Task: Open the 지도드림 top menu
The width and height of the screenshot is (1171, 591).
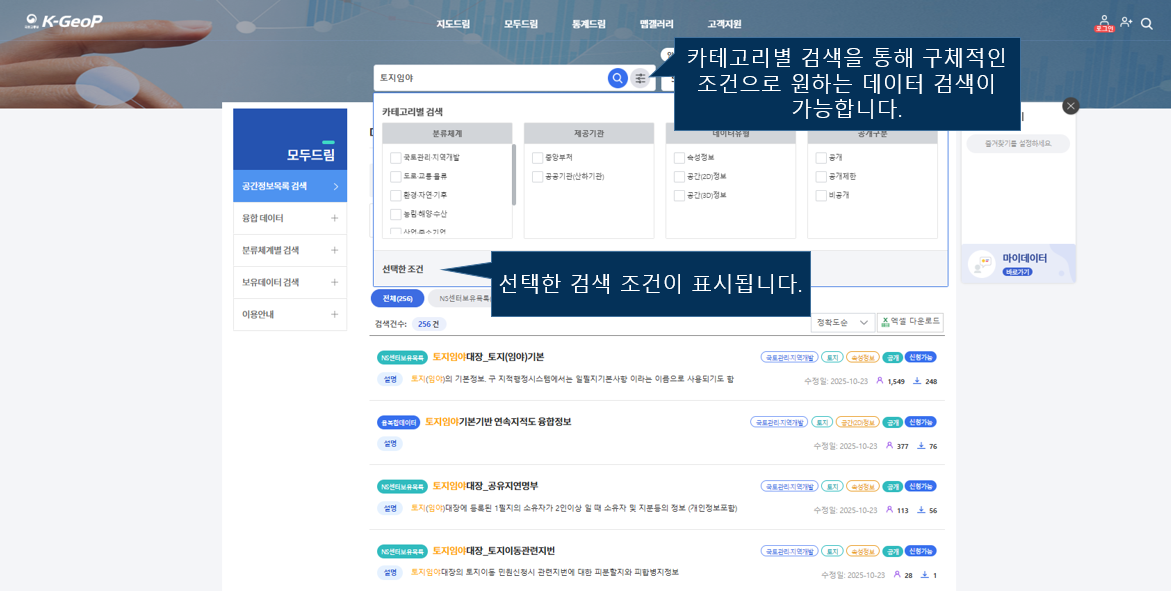Action: tap(453, 23)
